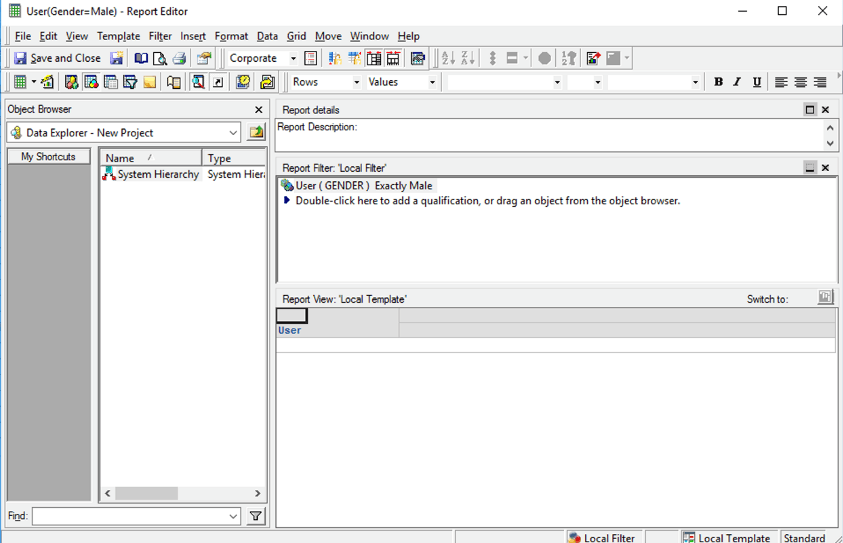The image size is (843, 543).
Task: Toggle Underline formatting
Action: click(757, 83)
